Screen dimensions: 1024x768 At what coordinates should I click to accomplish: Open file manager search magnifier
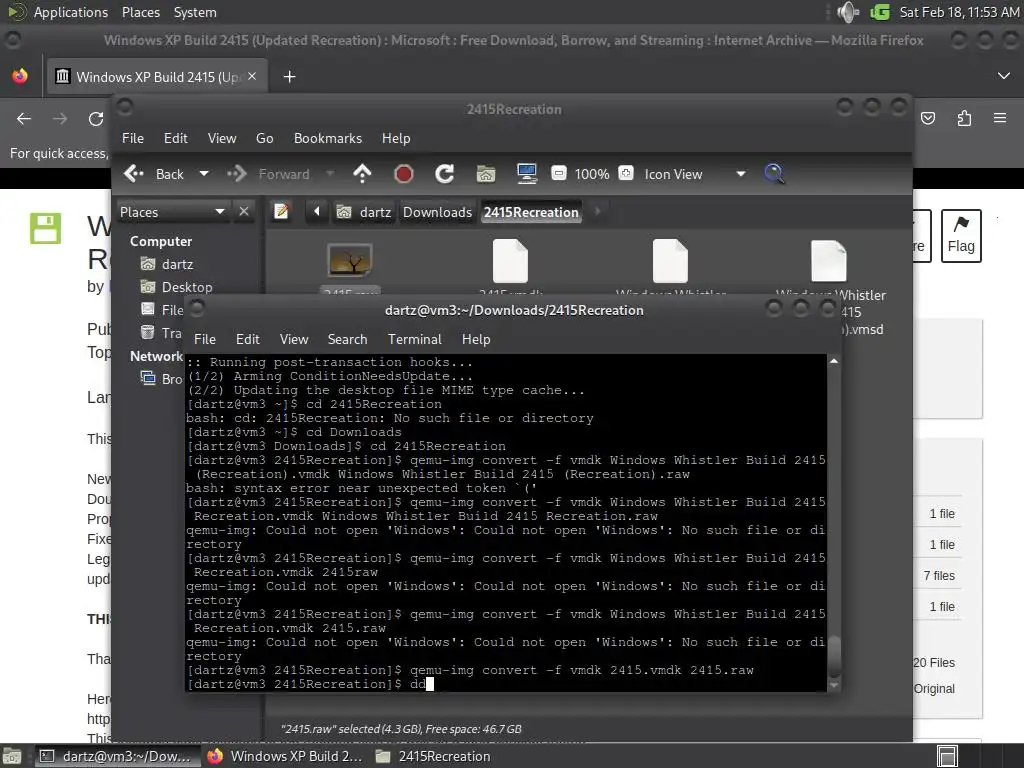[x=774, y=174]
